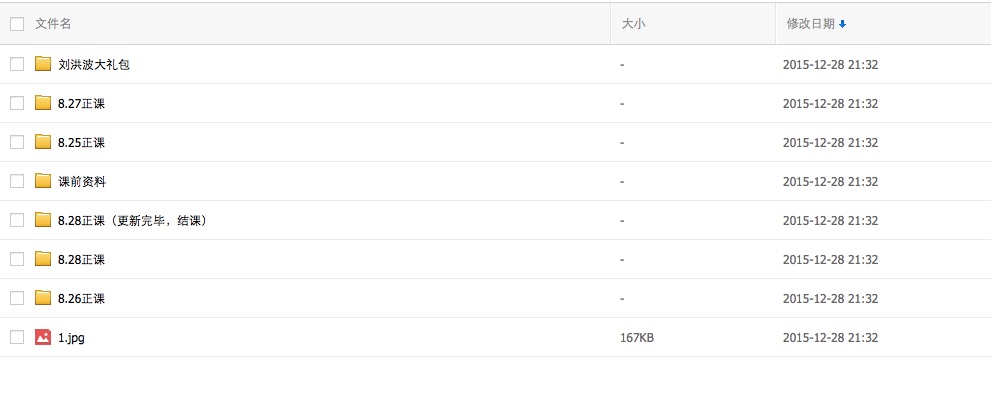Click the blue sort arrow beside 修改日期
Image resolution: width=991 pixels, height=418 pixels.
(843, 24)
